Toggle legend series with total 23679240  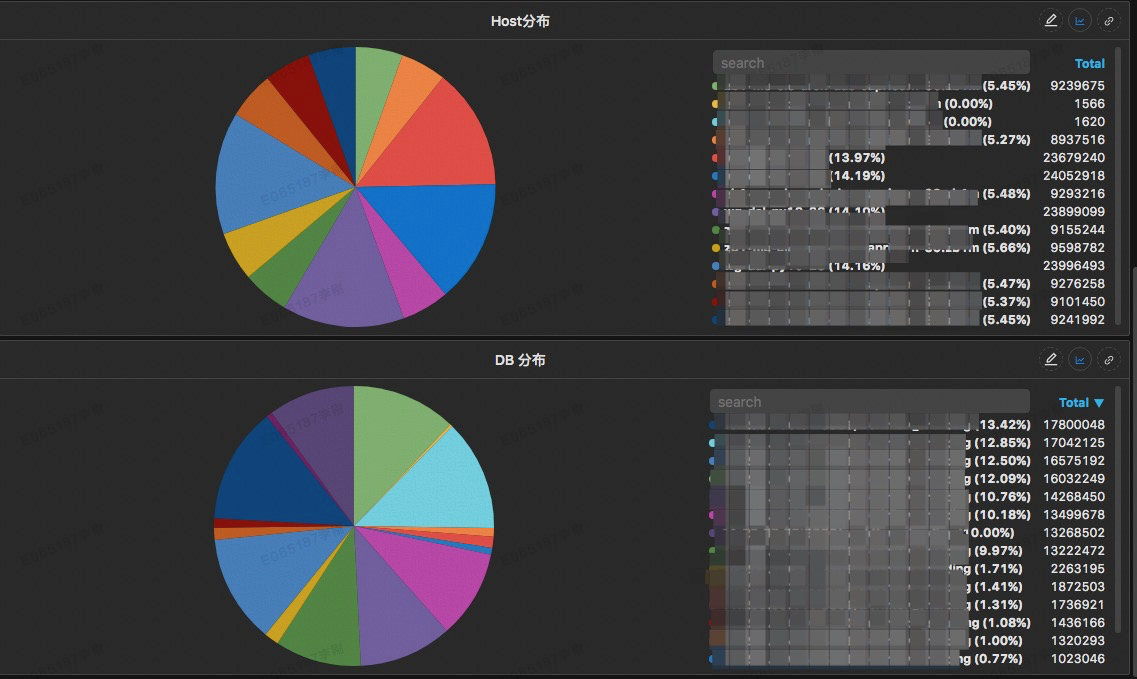(x=909, y=157)
